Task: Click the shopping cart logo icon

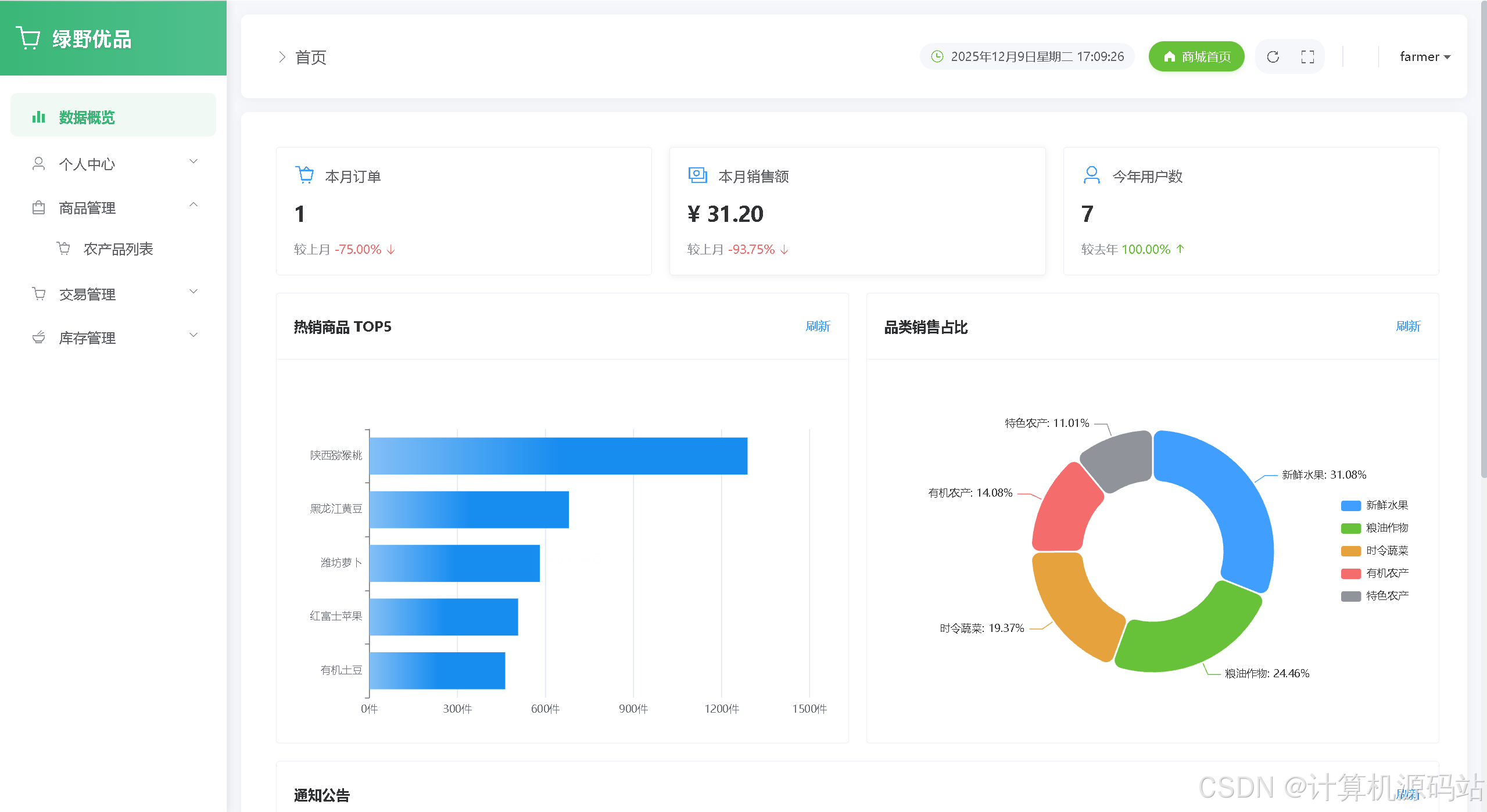Action: pos(28,38)
